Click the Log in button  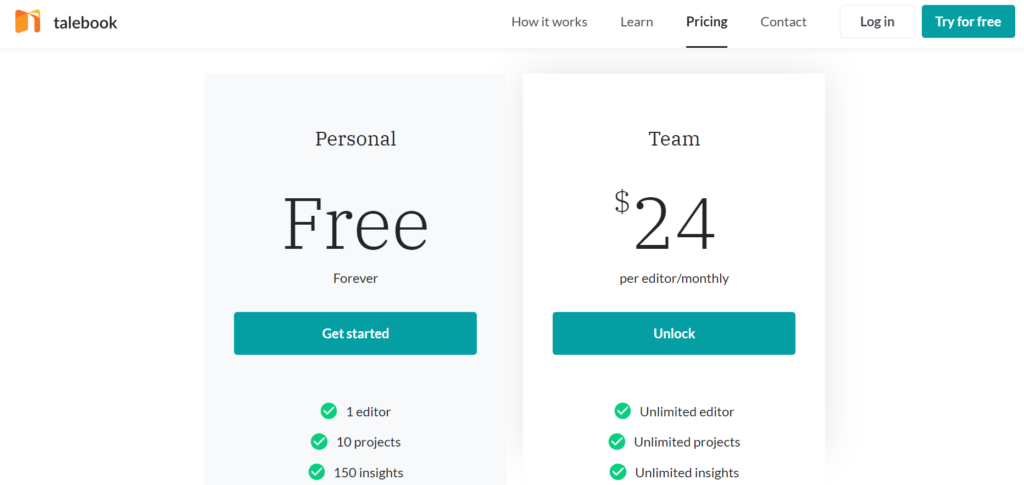(877, 22)
